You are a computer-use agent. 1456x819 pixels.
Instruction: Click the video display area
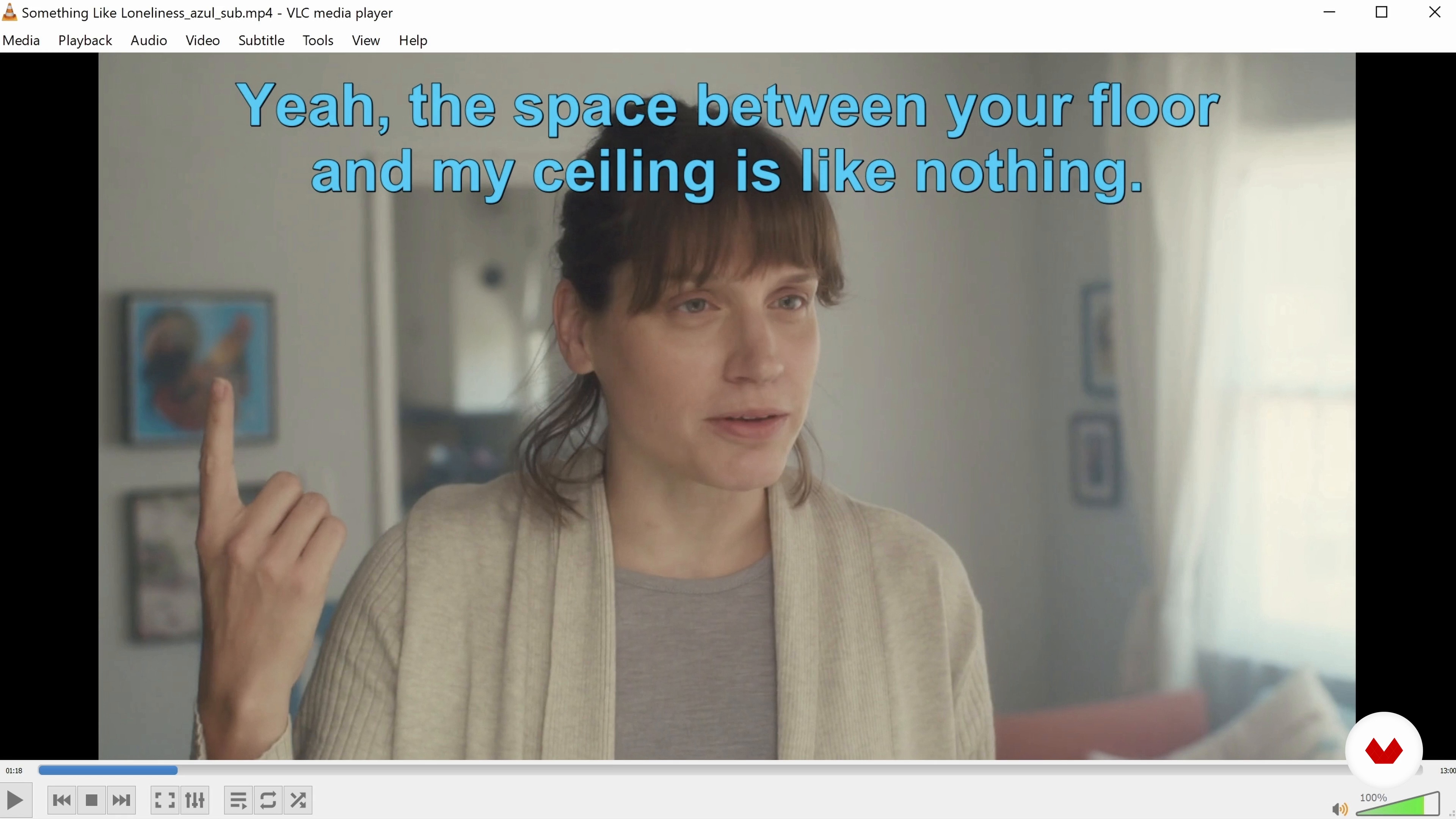coord(727,406)
